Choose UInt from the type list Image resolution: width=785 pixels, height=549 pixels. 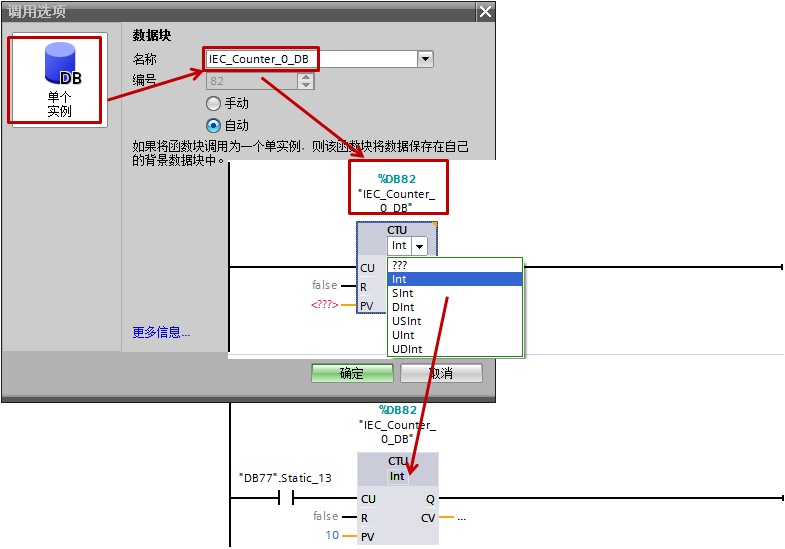[455, 335]
